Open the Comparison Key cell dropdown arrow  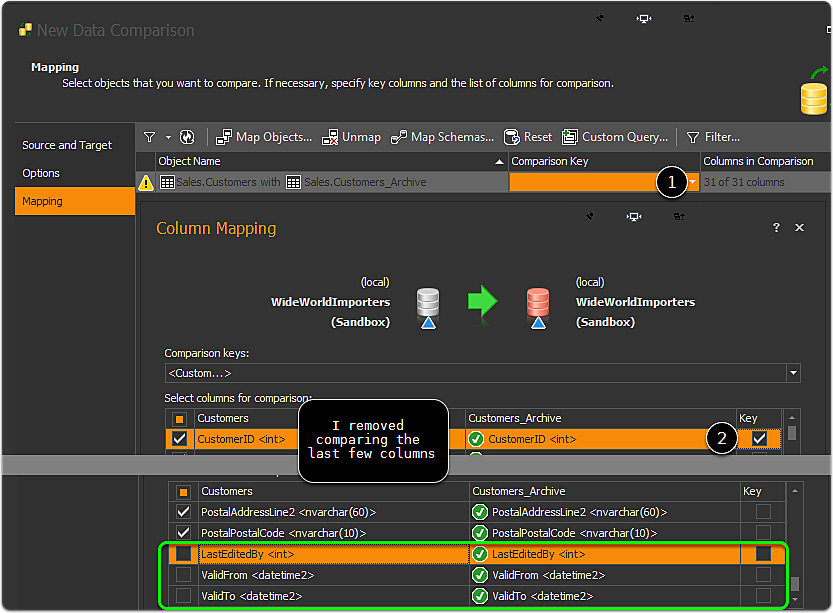click(x=693, y=182)
